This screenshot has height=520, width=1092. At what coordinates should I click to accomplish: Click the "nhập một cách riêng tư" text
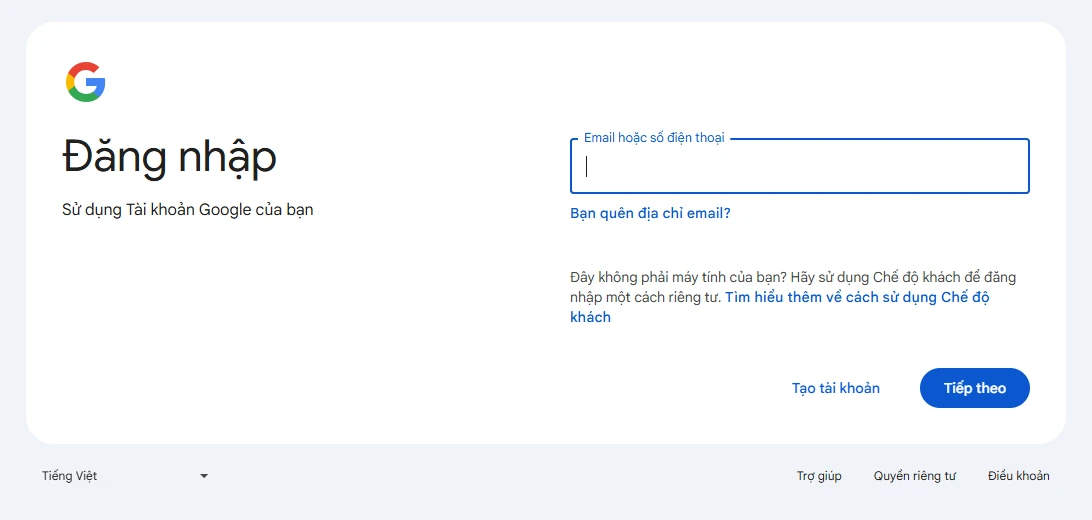tap(645, 297)
